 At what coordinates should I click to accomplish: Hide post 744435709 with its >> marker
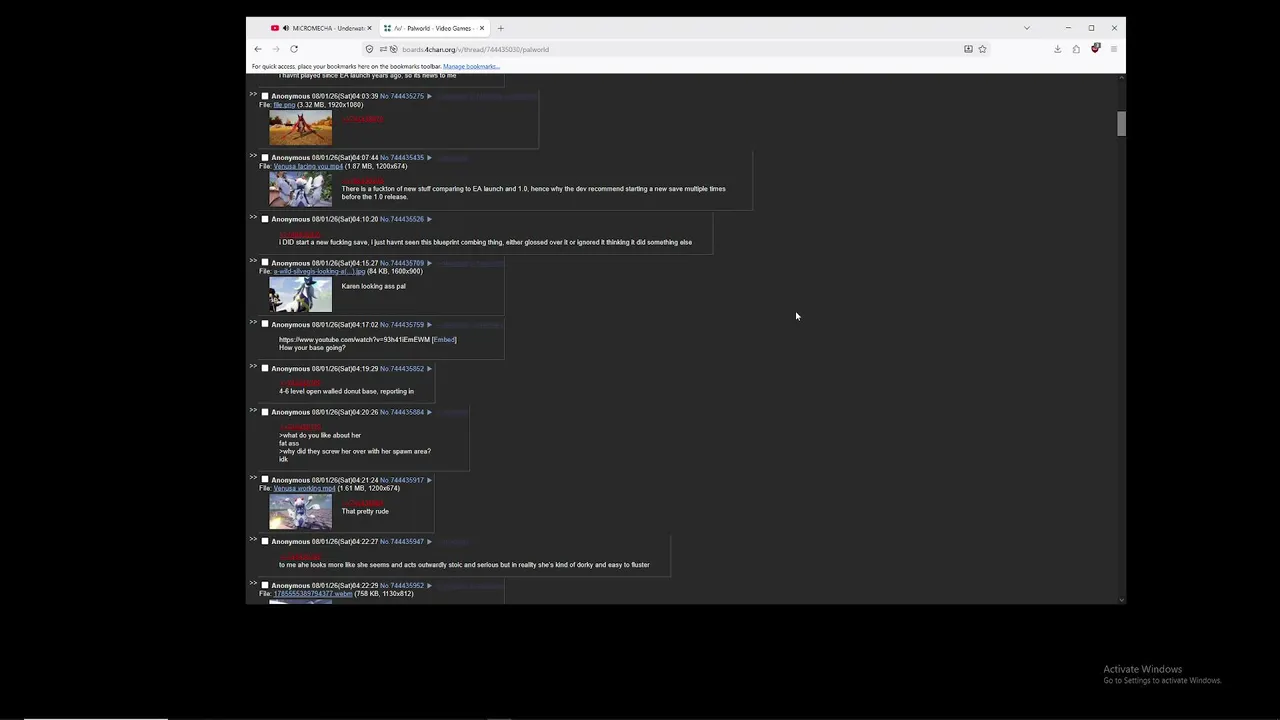[253, 261]
